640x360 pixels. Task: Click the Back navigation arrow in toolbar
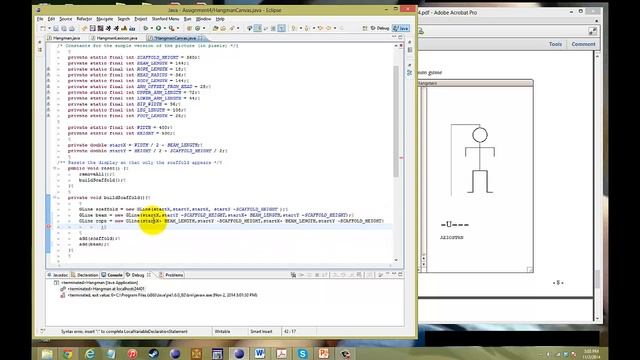click(329, 28)
